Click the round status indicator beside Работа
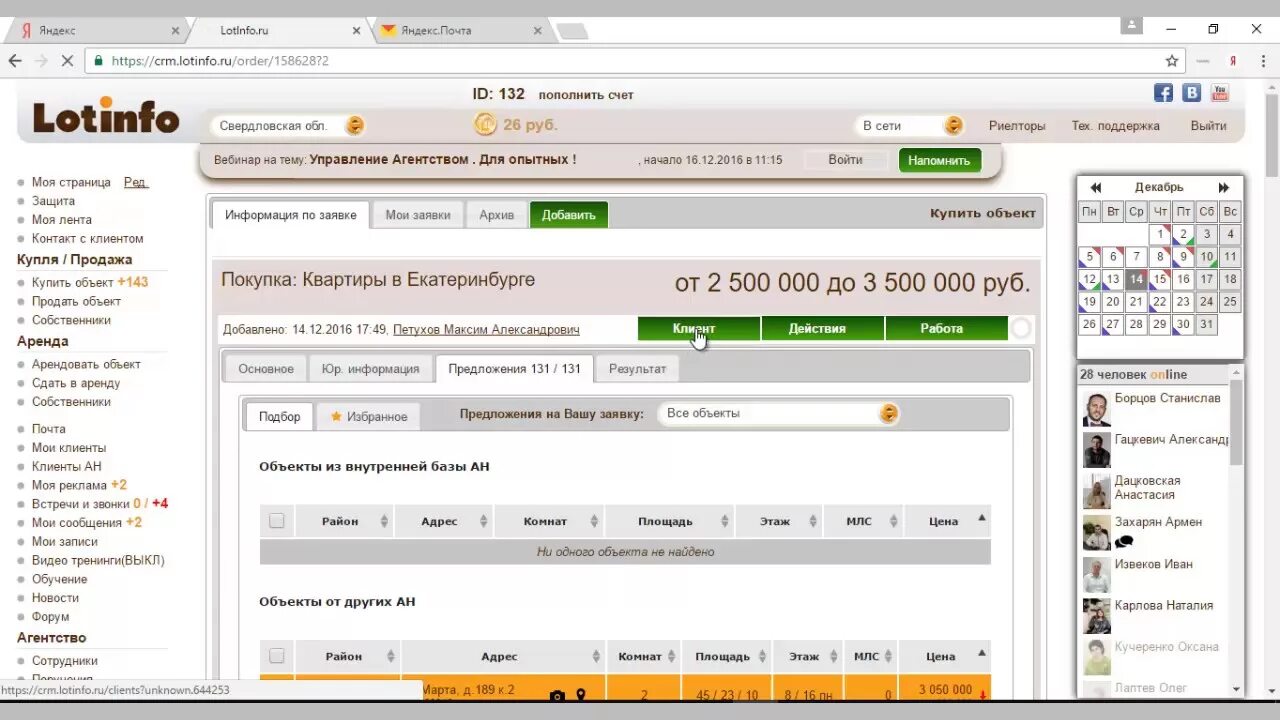 1020,328
